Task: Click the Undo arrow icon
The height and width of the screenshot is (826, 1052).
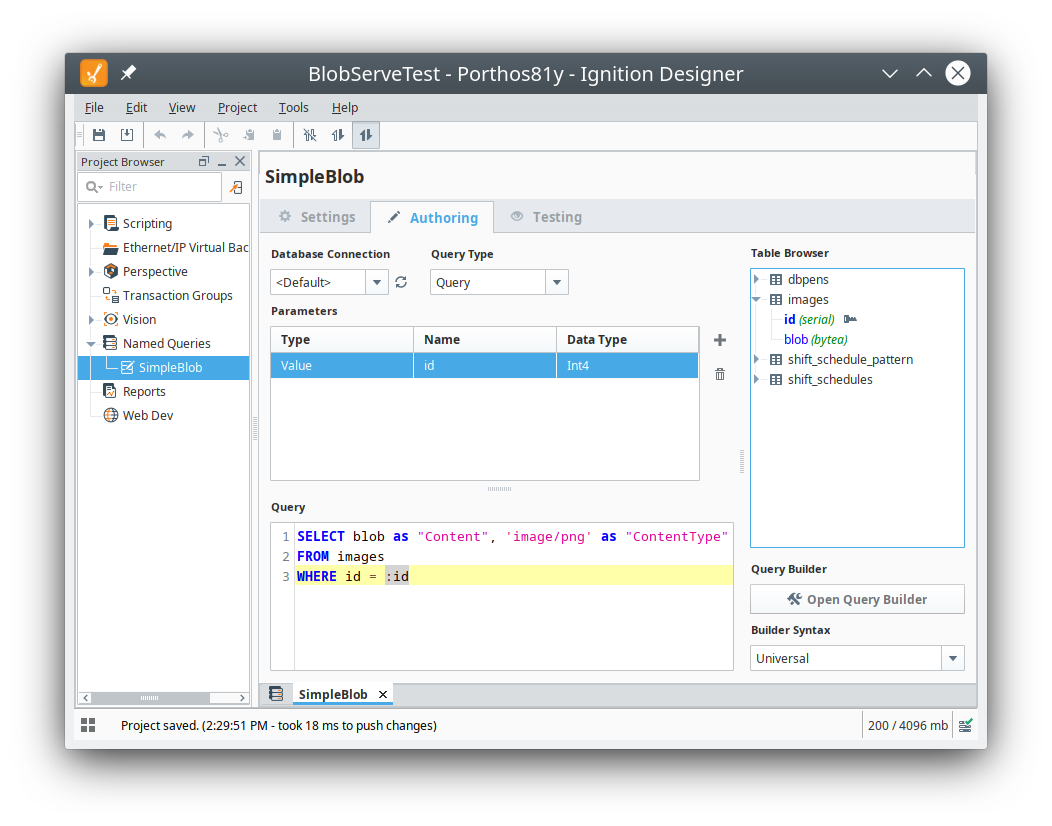Action: 160,135
